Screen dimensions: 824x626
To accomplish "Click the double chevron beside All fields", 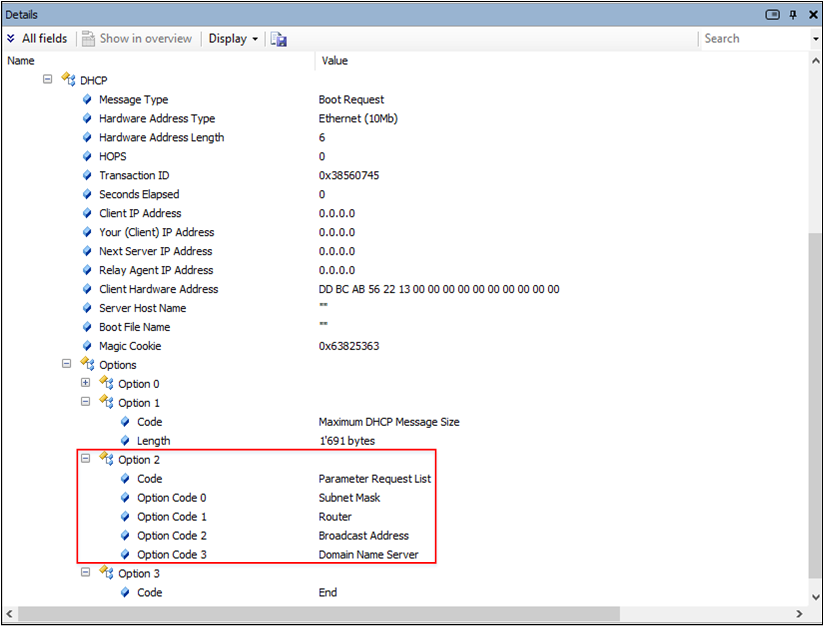I will [x=10, y=39].
